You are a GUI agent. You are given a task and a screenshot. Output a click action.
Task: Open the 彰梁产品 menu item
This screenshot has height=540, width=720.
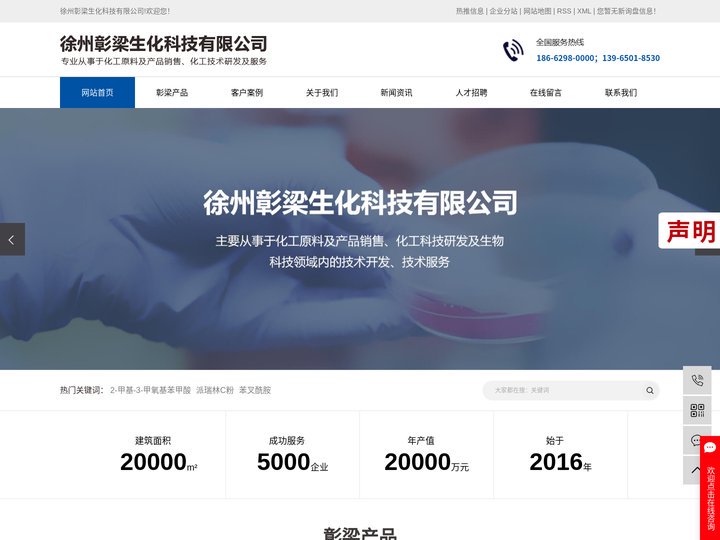click(x=172, y=93)
